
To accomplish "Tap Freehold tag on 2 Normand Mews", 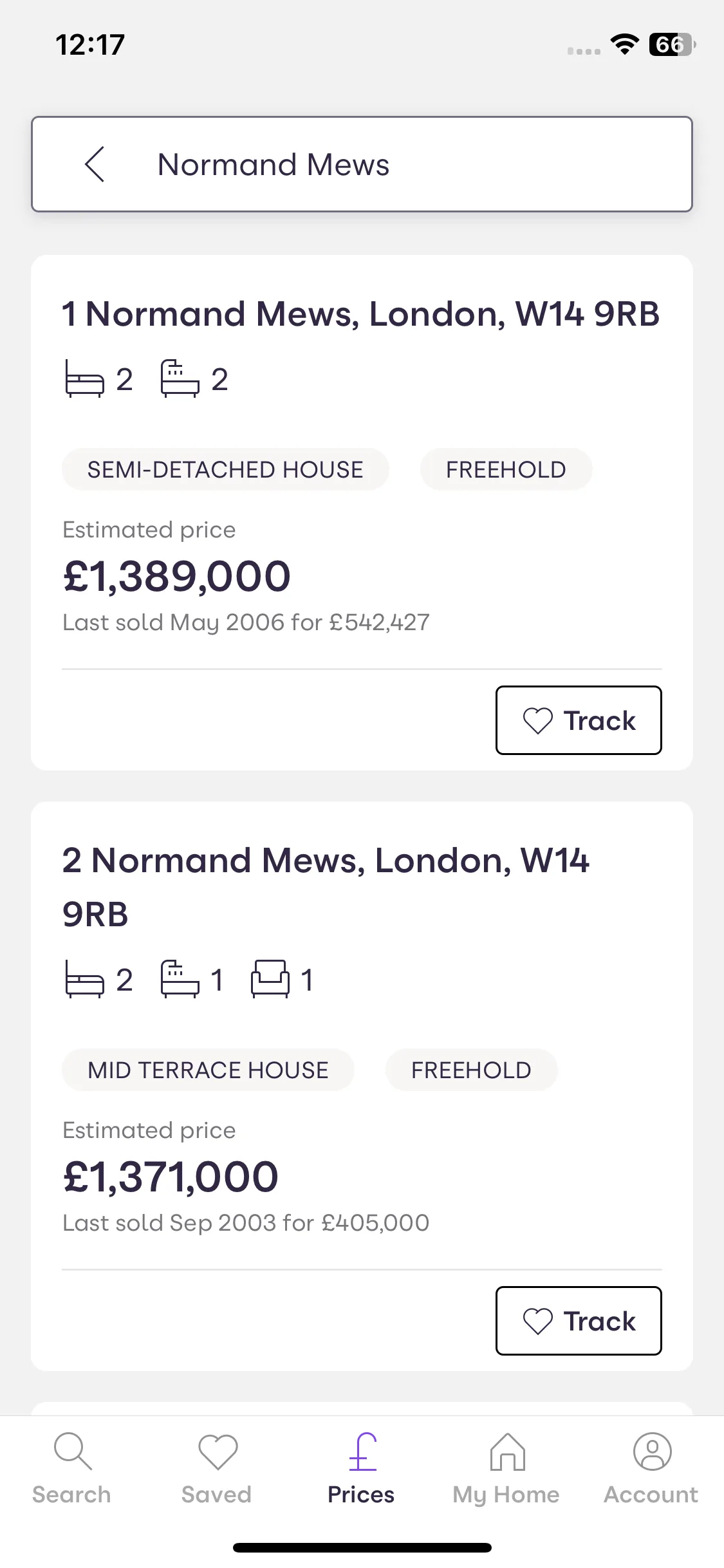I will click(471, 1070).
